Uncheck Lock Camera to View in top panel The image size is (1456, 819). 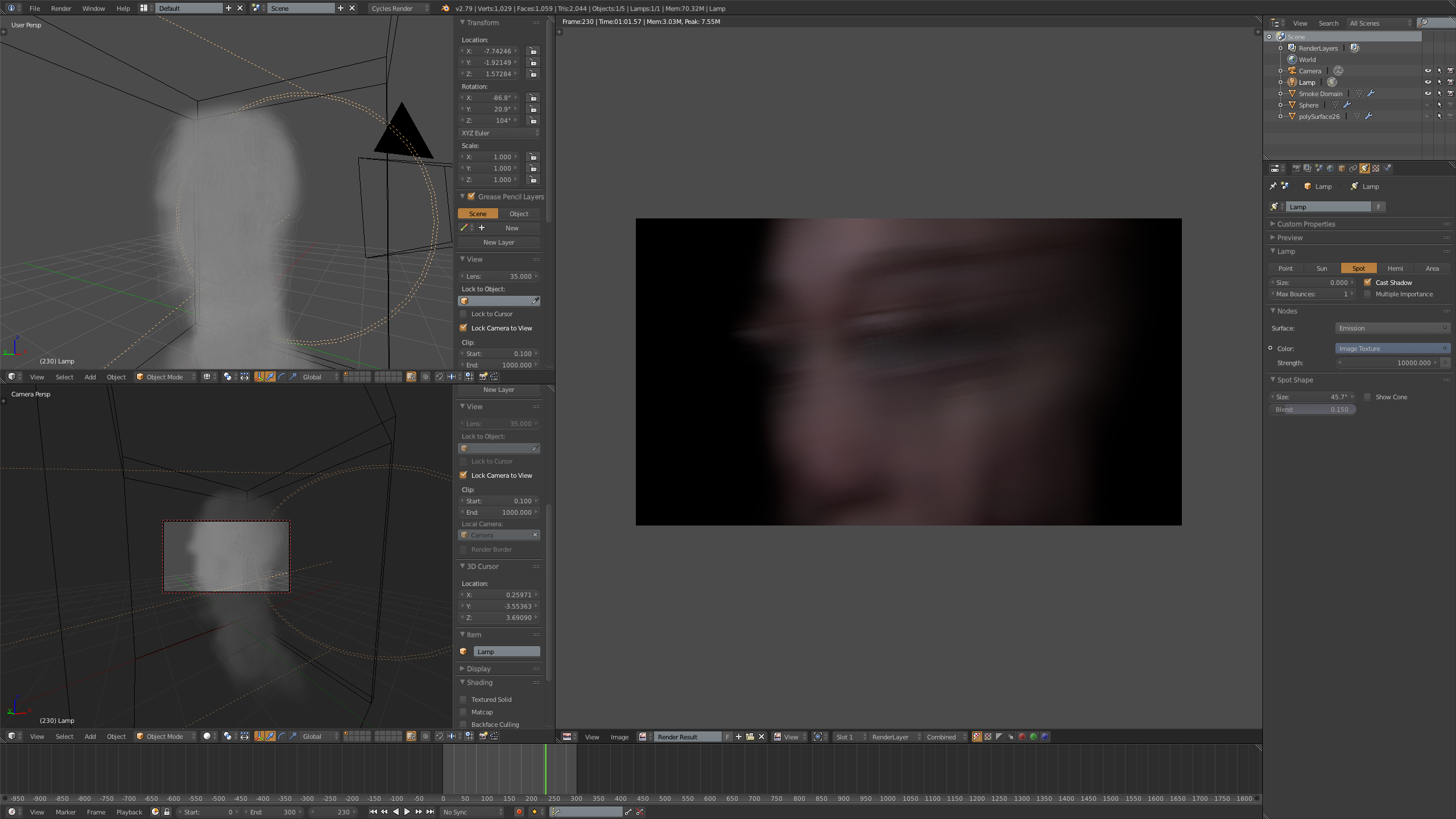(463, 328)
